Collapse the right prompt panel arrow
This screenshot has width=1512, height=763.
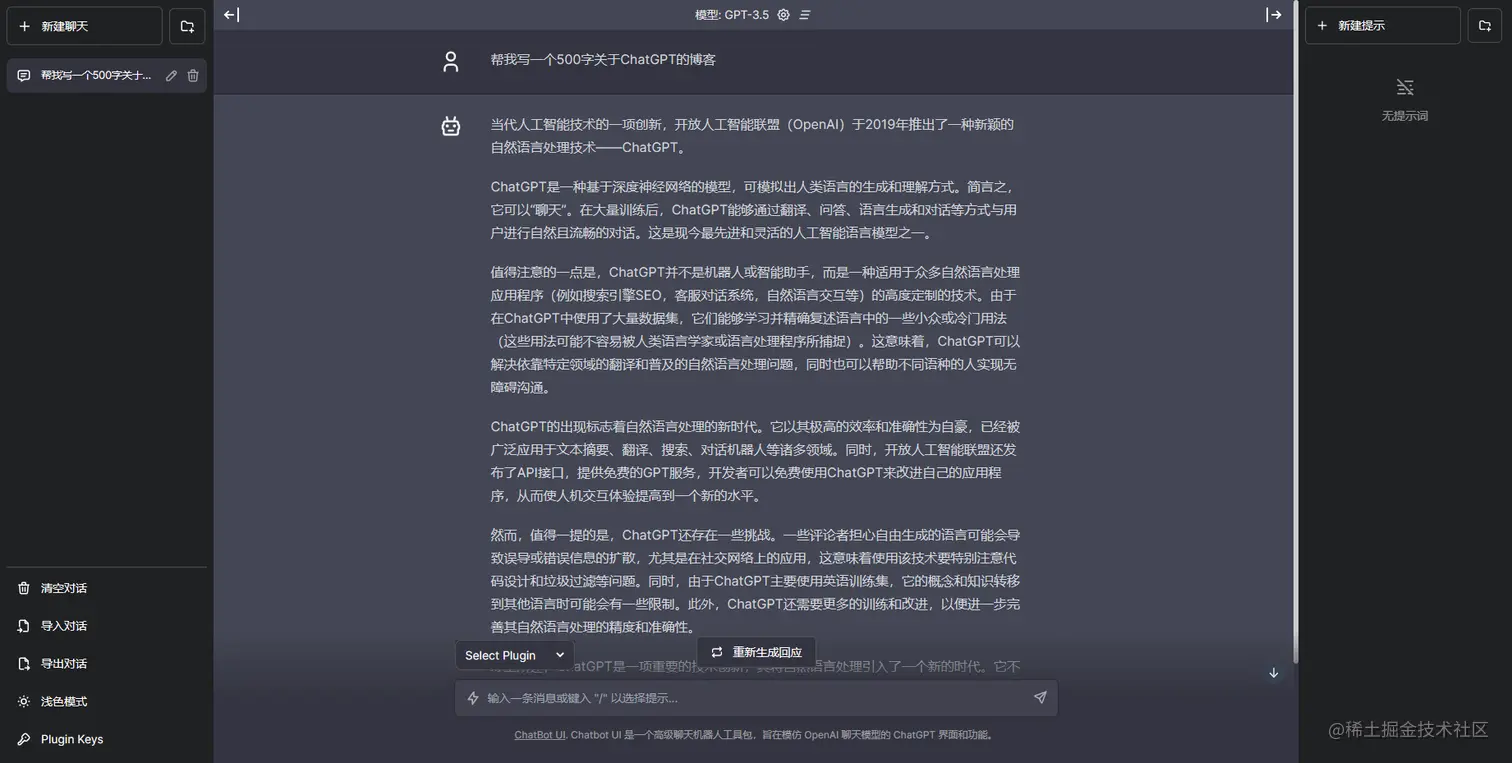coord(1274,14)
